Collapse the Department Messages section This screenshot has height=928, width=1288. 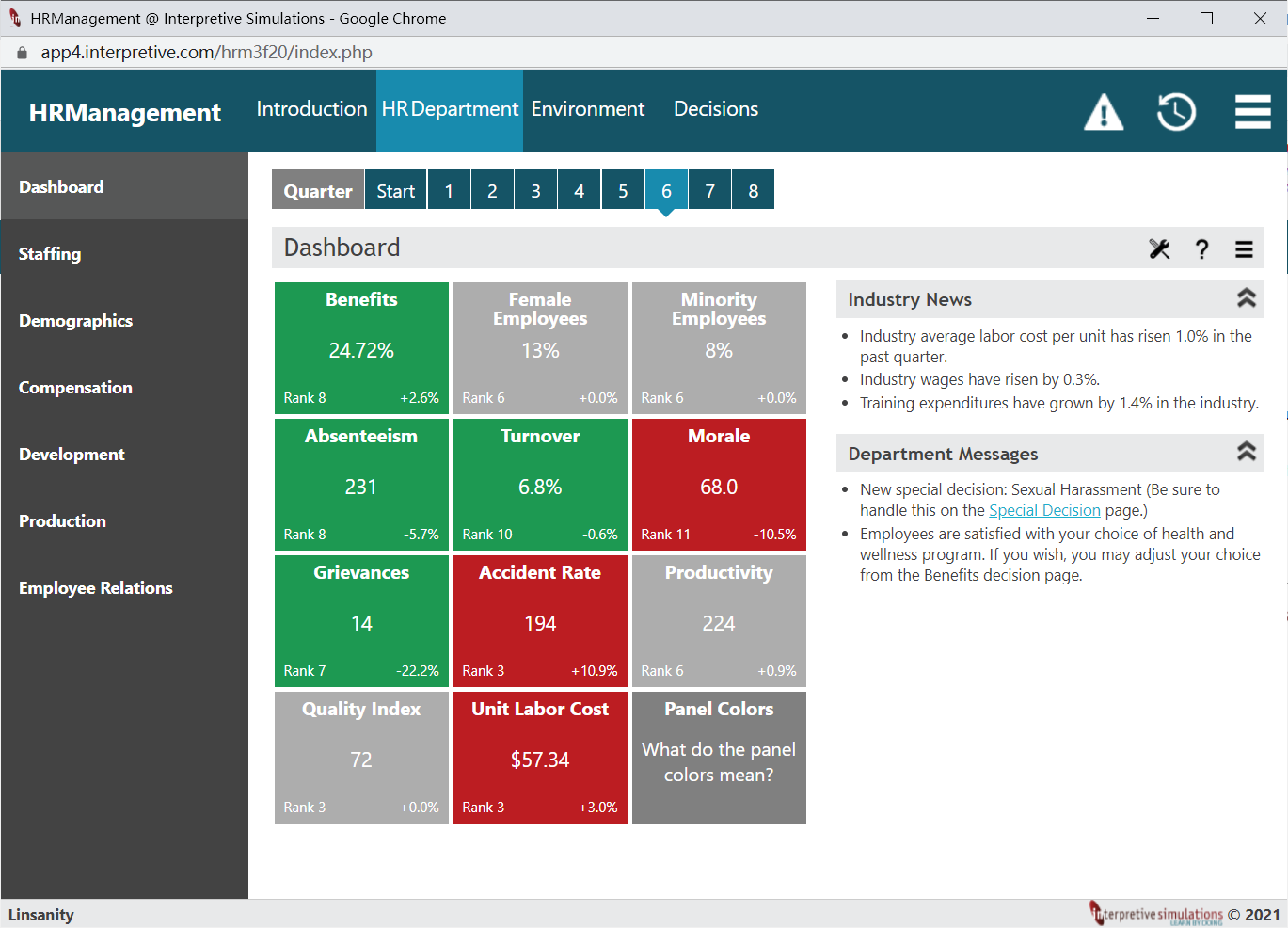tap(1247, 452)
